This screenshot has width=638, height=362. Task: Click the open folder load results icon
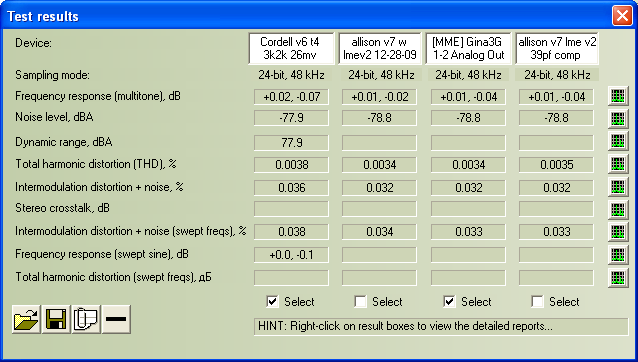point(26,319)
